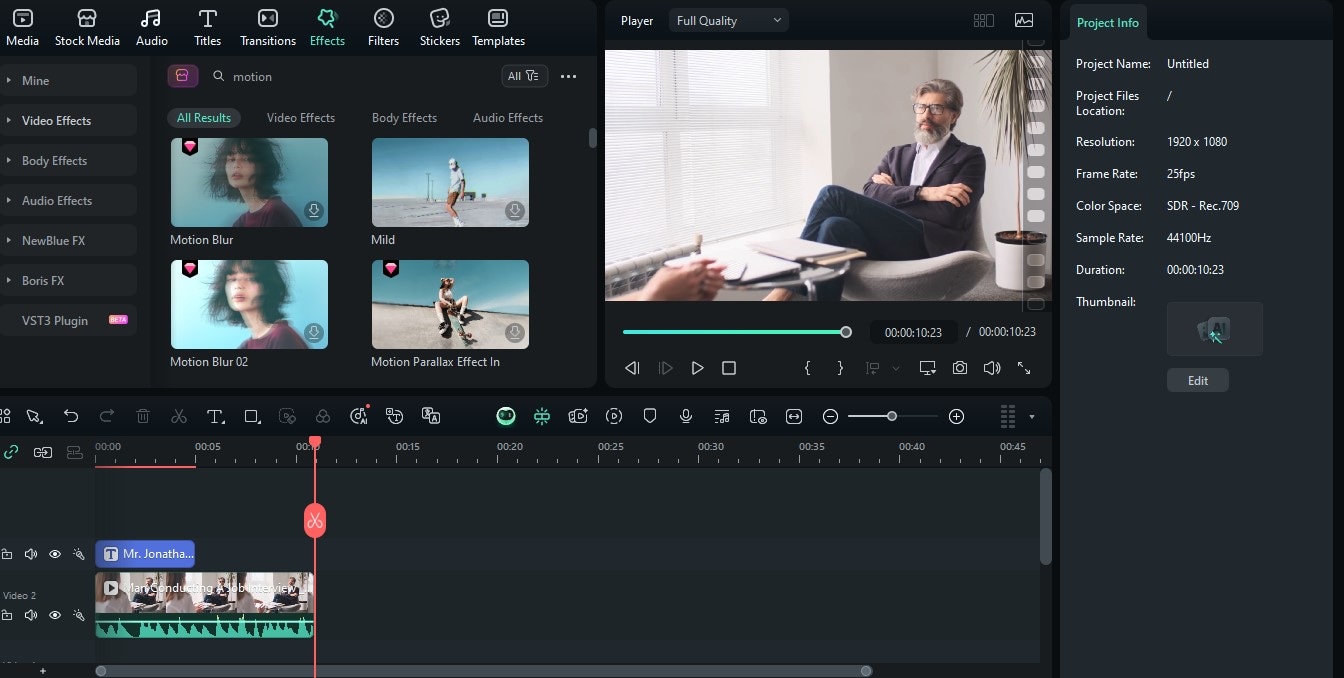The width and height of the screenshot is (1344, 678).
Task: Hide the Video 2 track
Action: click(x=55, y=615)
